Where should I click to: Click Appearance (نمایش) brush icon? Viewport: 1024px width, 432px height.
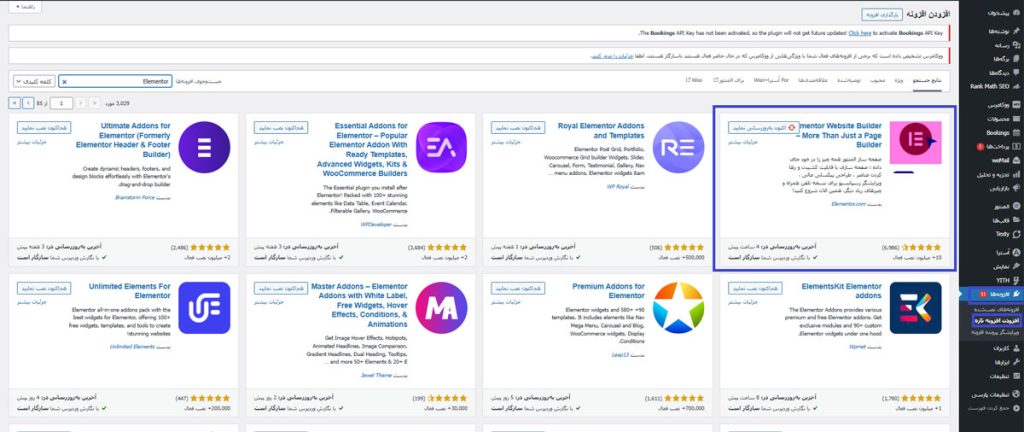click(1017, 266)
